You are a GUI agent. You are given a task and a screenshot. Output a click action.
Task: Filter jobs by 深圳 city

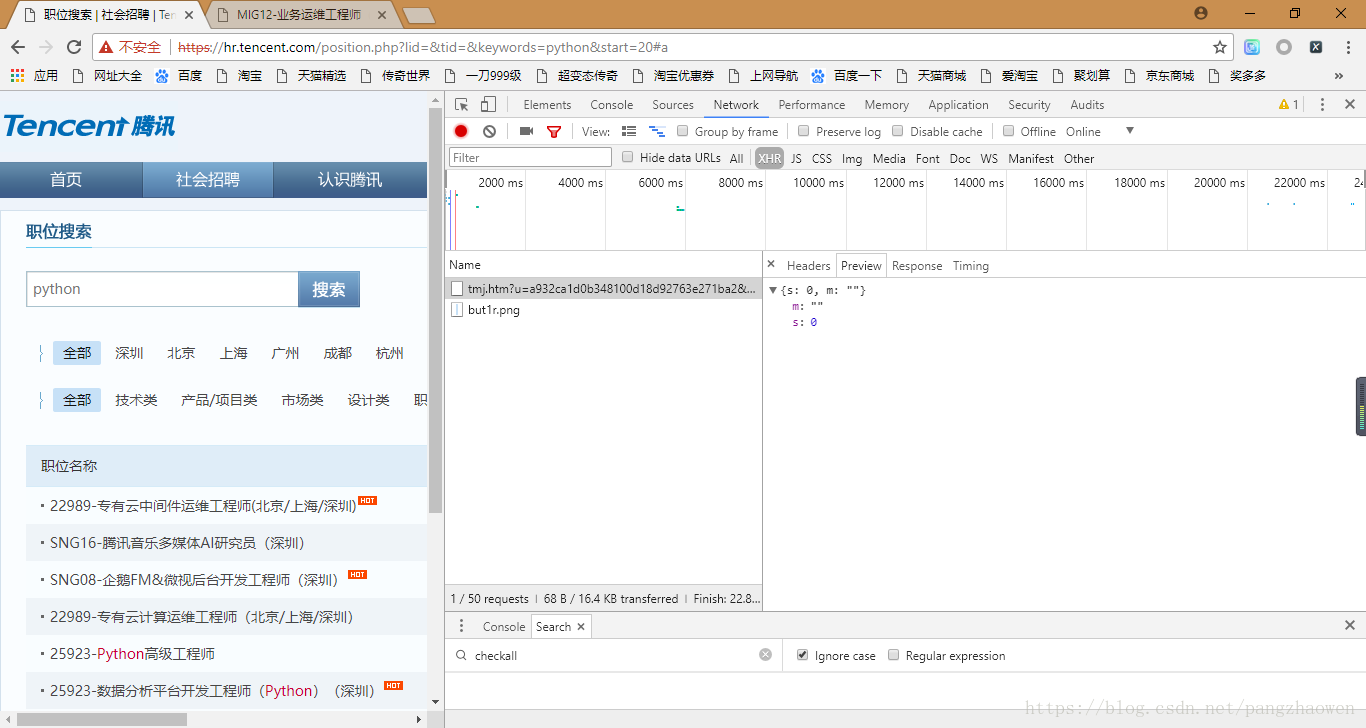pyautogui.click(x=129, y=353)
